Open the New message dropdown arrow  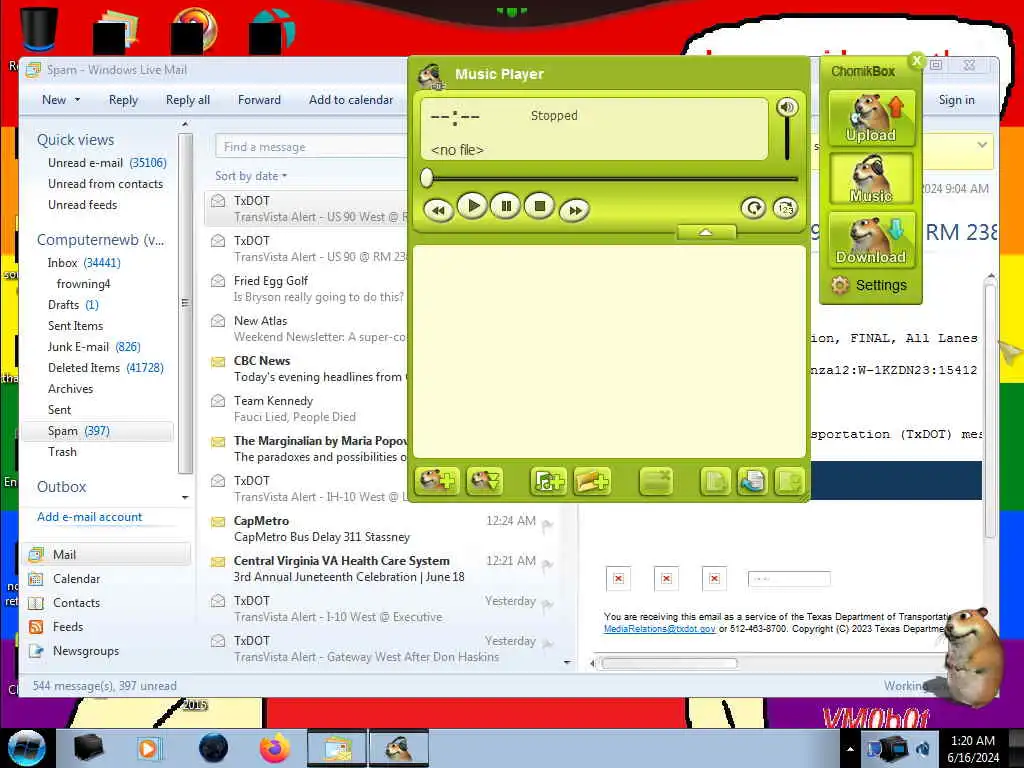pyautogui.click(x=78, y=100)
